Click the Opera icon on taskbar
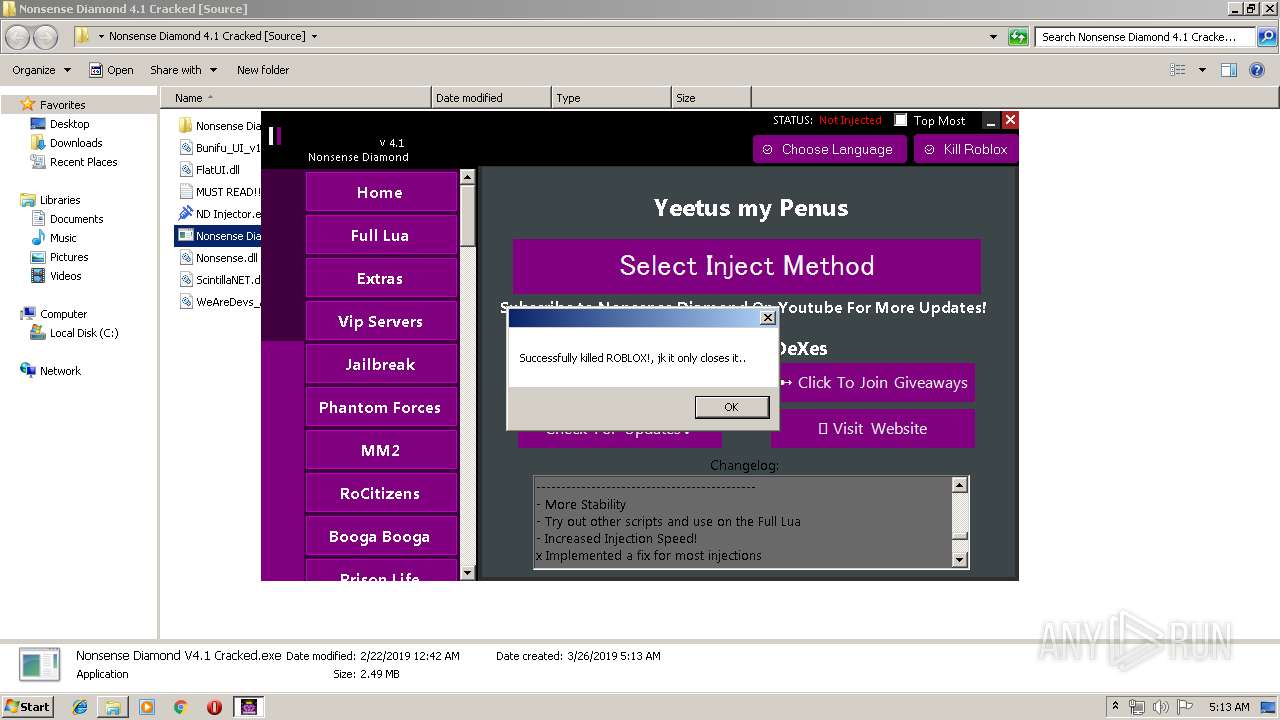Image resolution: width=1280 pixels, height=720 pixels. pyautogui.click(x=214, y=707)
